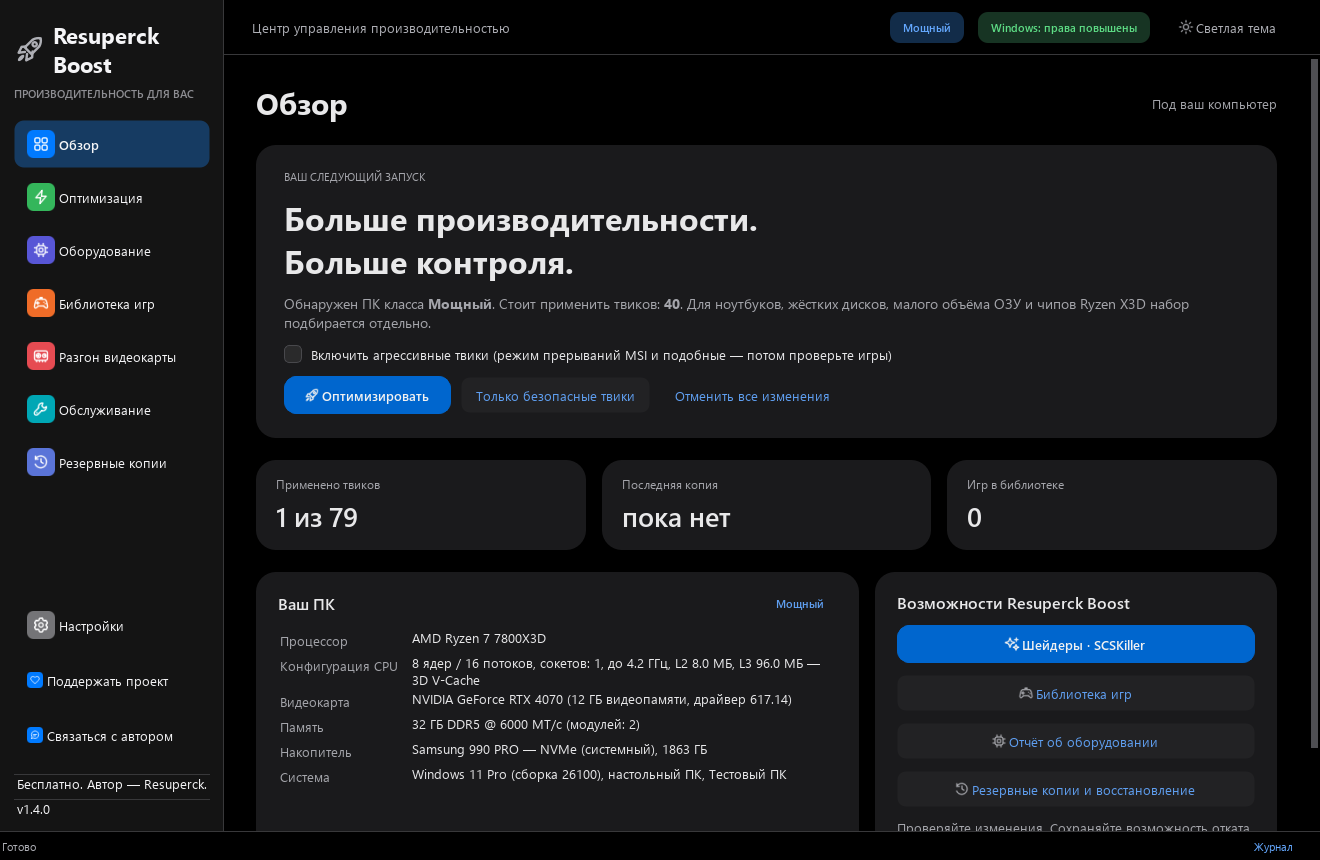Open the Оптимизация section
The width and height of the screenshot is (1320, 860).
[x=112, y=198]
